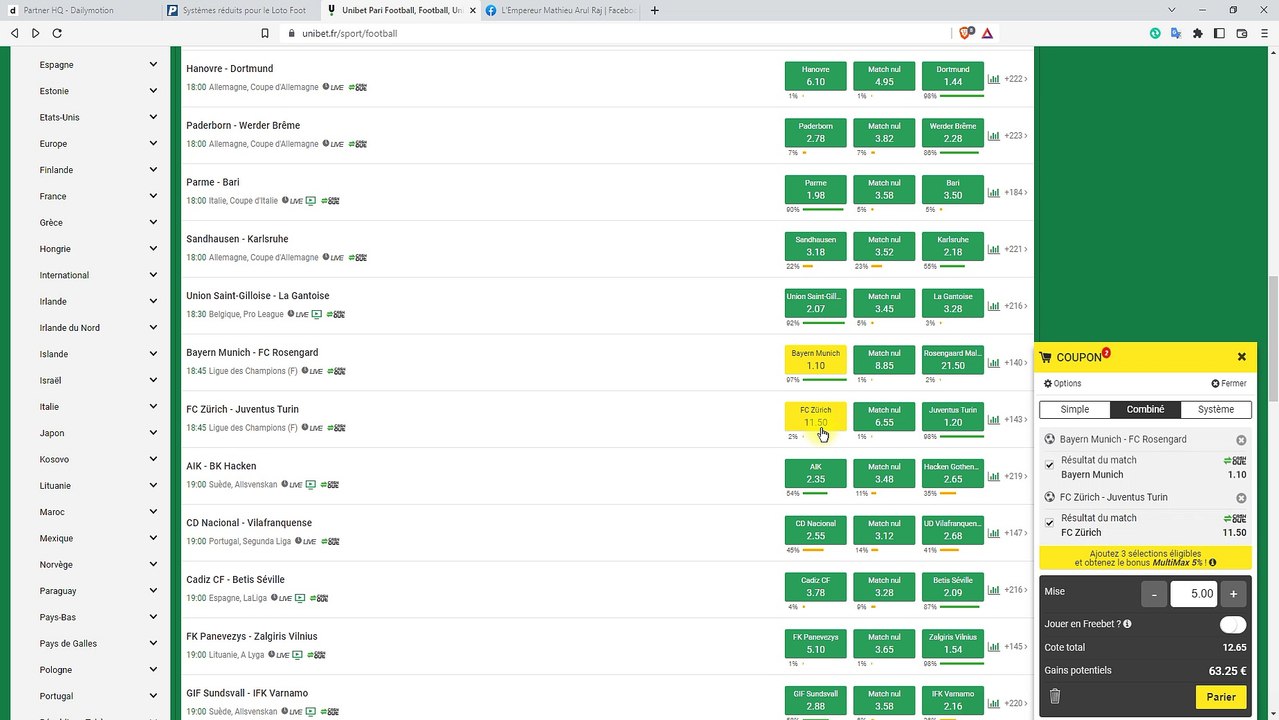This screenshot has width=1279, height=720.
Task: Open FK Panevezys - Zalgiris Vilnius match
Action: pyautogui.click(x=252, y=636)
